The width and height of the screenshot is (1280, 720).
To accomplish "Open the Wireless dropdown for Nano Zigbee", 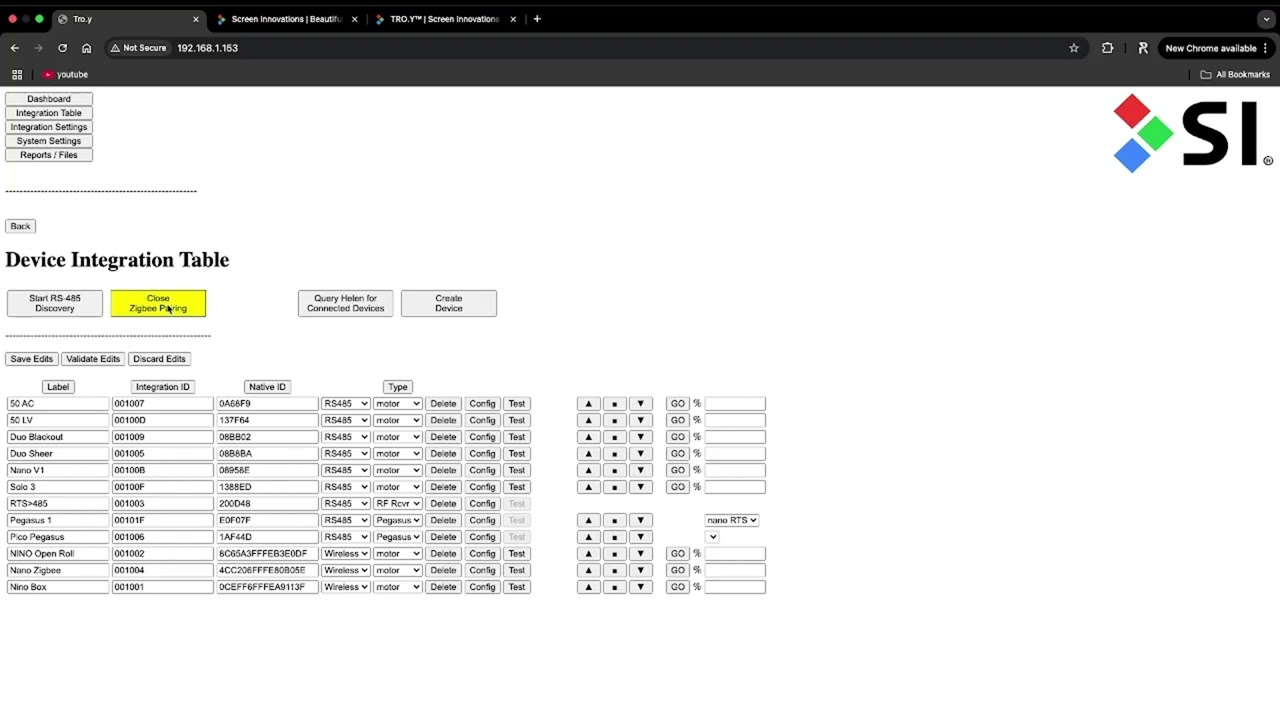I will 346,570.
